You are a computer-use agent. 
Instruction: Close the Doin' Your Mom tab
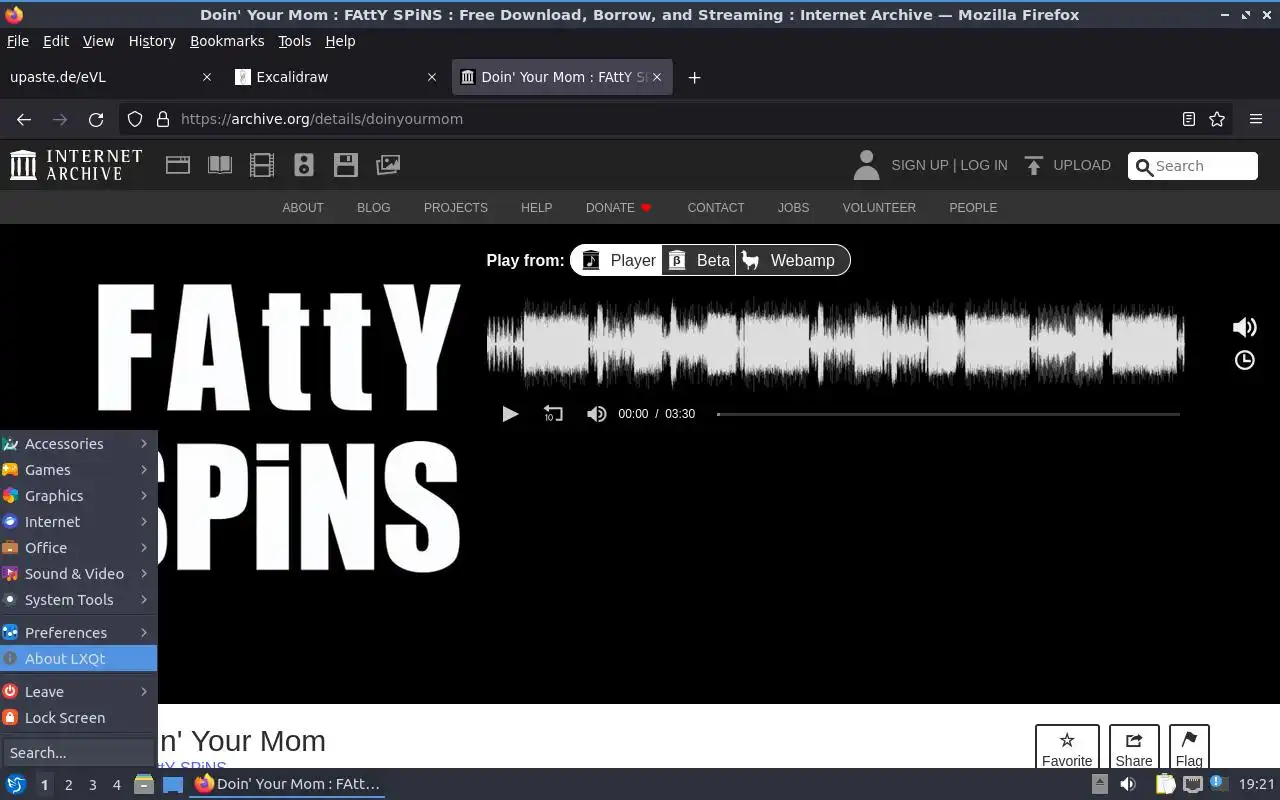coord(657,77)
